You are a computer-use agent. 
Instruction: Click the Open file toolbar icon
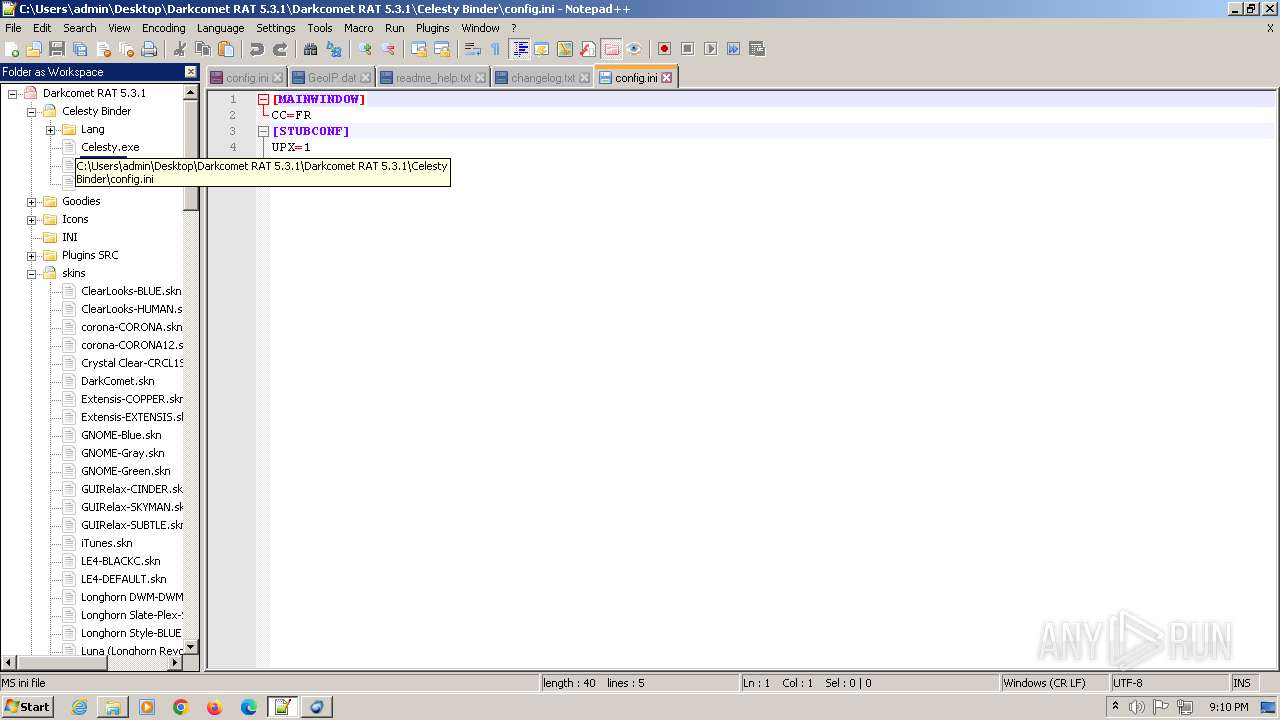click(34, 49)
